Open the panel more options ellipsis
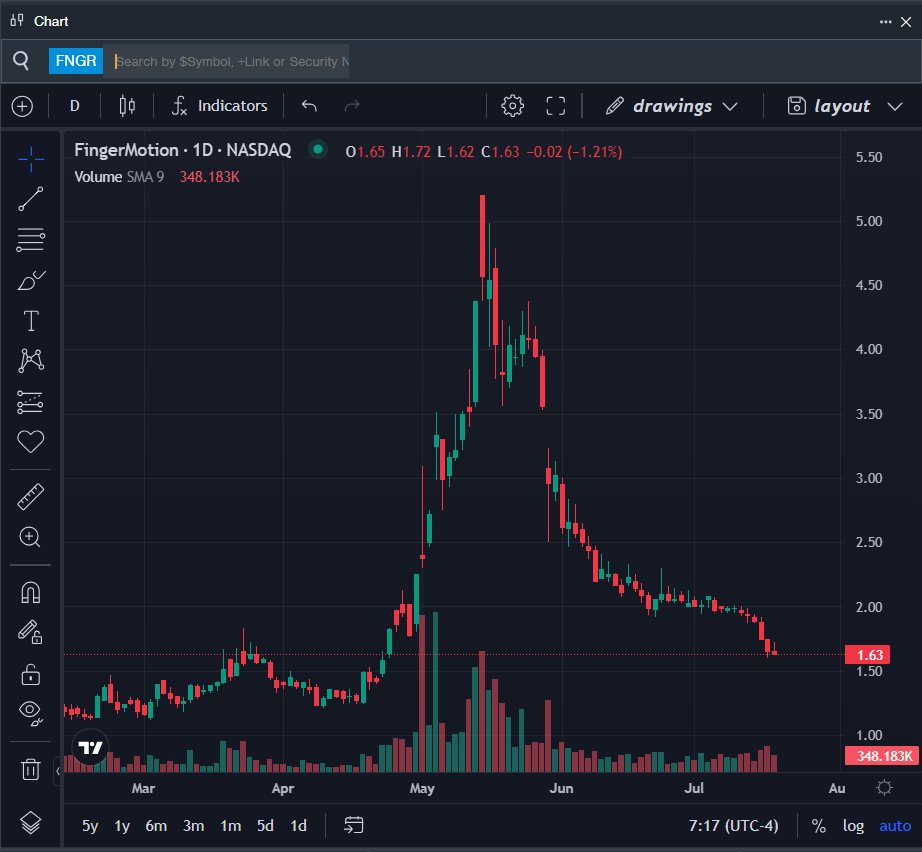This screenshot has height=852, width=922. pyautogui.click(x=886, y=22)
